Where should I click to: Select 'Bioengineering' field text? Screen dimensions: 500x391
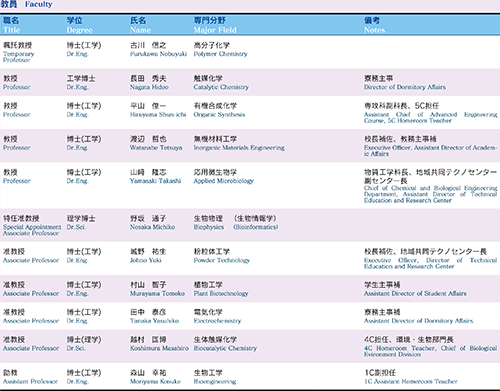click(x=215, y=381)
